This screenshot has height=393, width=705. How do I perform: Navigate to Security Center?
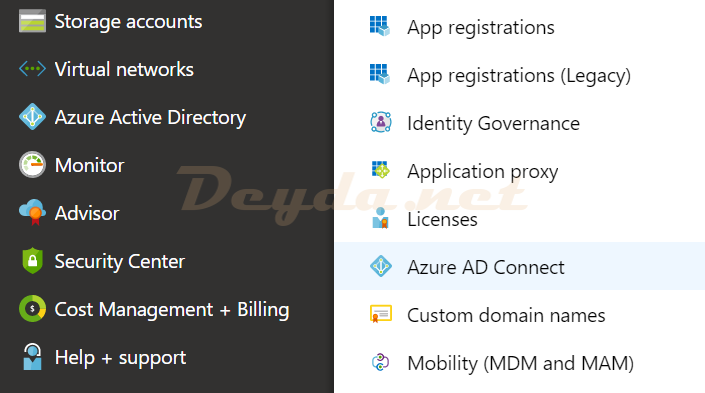tap(120, 261)
